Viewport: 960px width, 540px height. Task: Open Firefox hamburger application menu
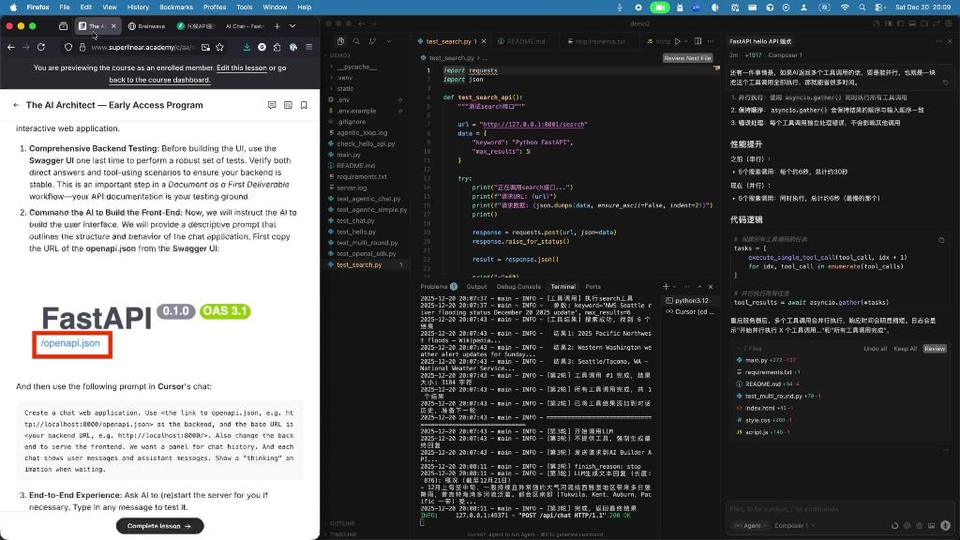coord(309,47)
